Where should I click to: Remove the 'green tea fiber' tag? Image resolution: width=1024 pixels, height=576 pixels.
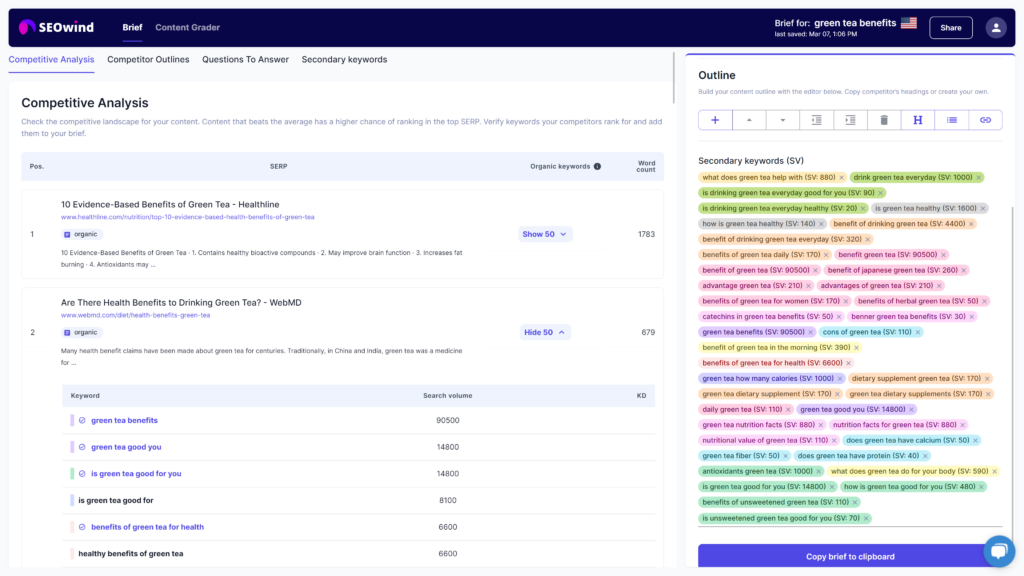786,456
